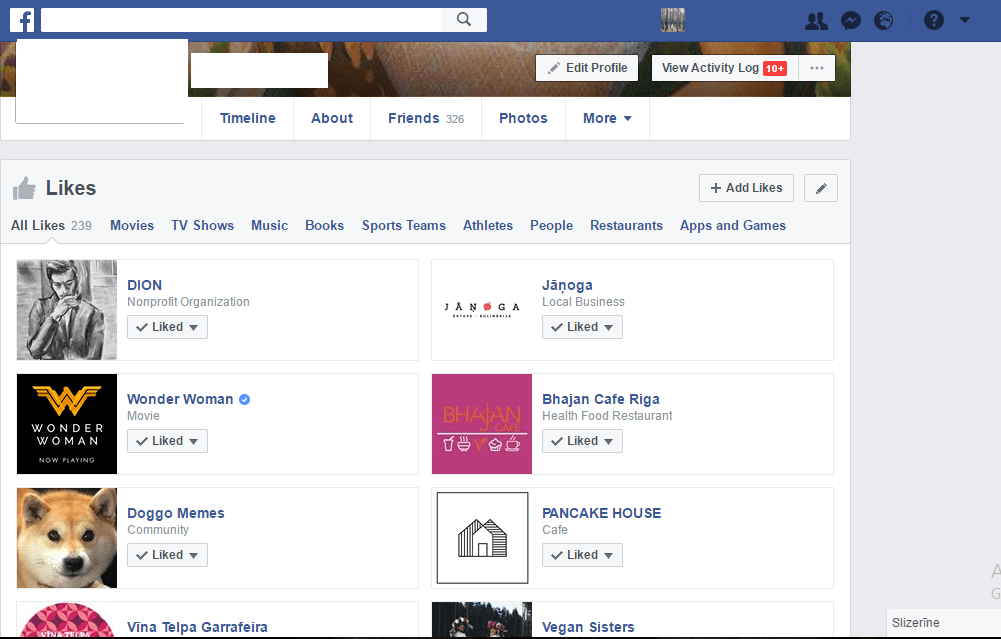Click the Add Likes button
The image size is (1001, 639).
[x=746, y=188]
